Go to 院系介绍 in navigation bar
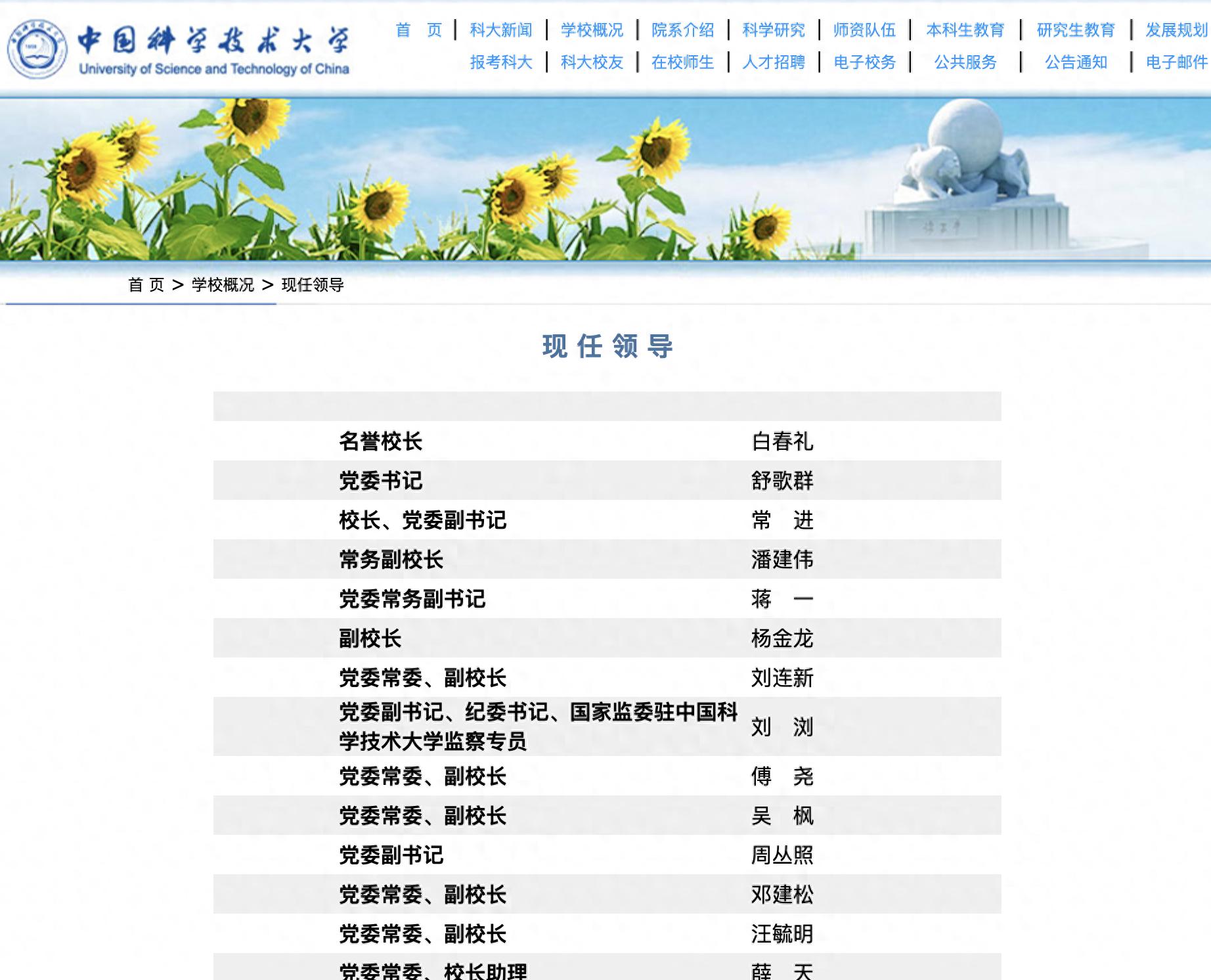Screen dimensions: 1211x980 click(x=682, y=30)
